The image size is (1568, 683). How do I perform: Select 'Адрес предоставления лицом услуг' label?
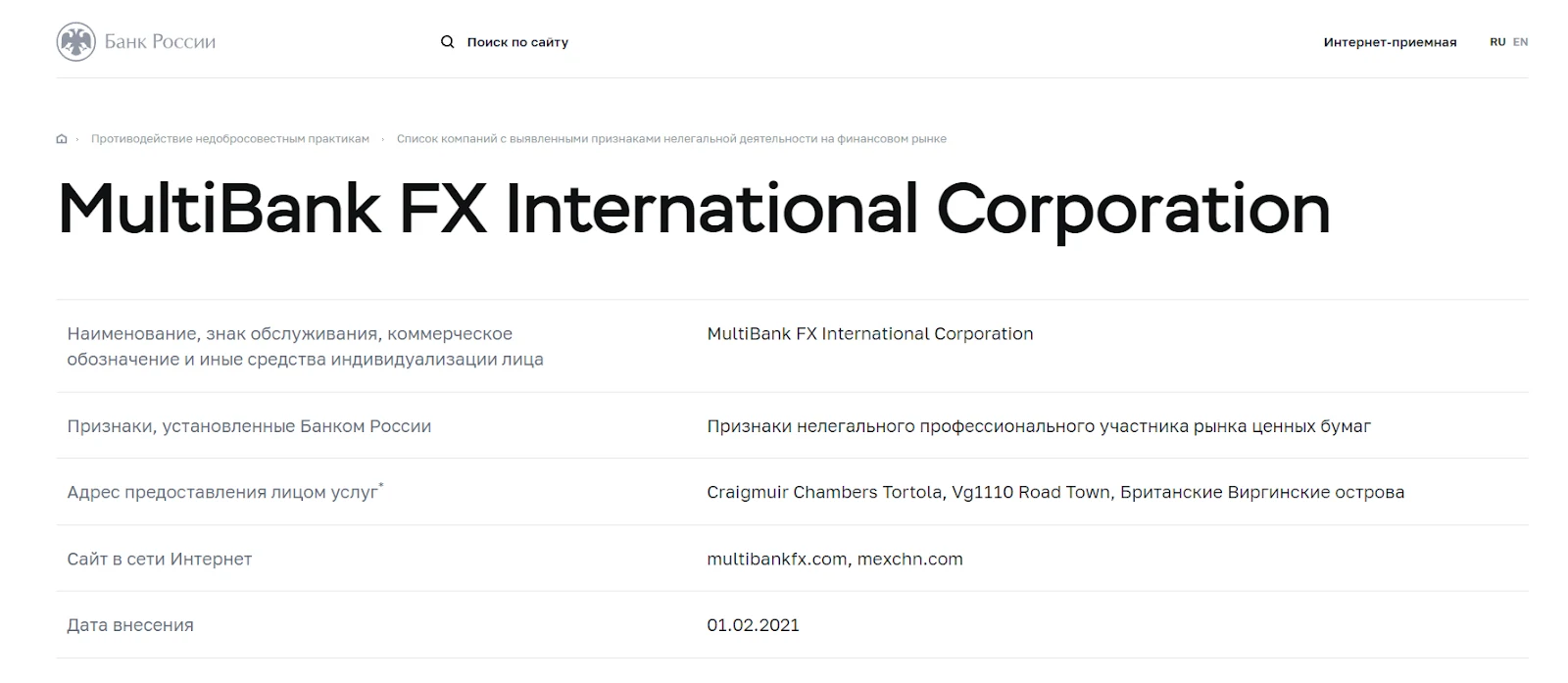(x=225, y=492)
